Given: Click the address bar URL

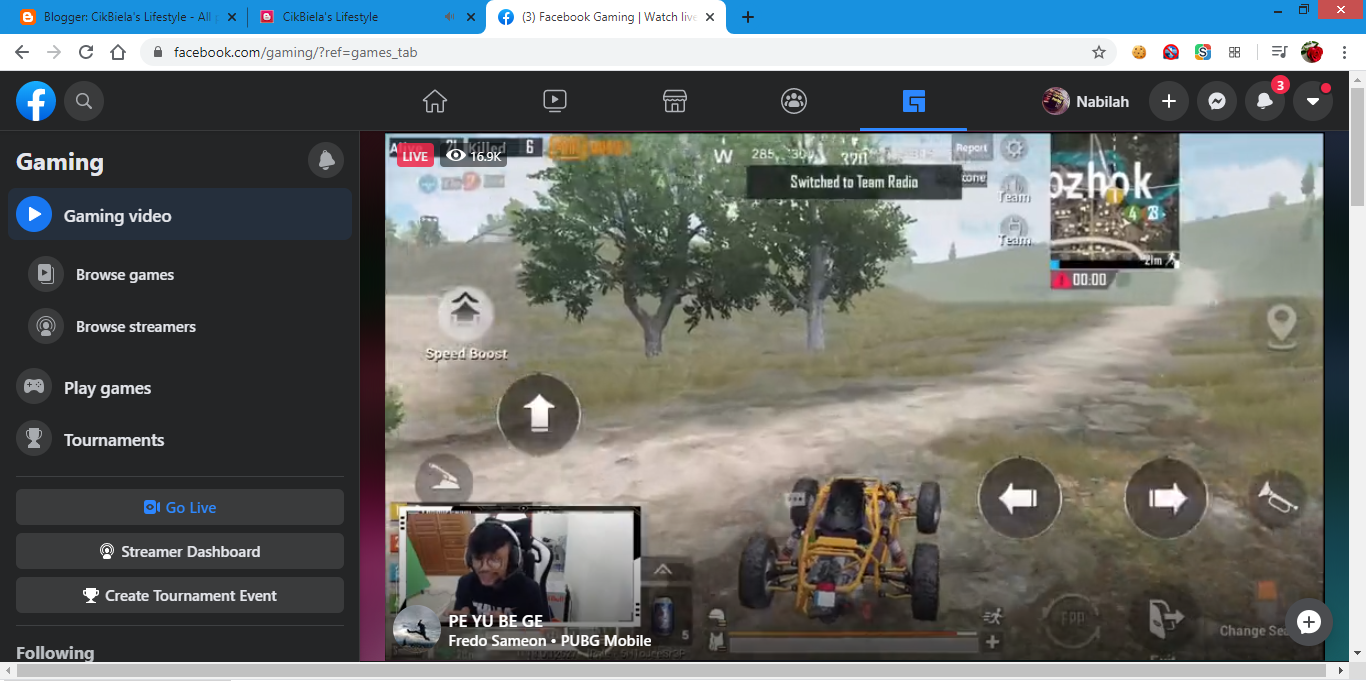Looking at the screenshot, I should point(295,52).
